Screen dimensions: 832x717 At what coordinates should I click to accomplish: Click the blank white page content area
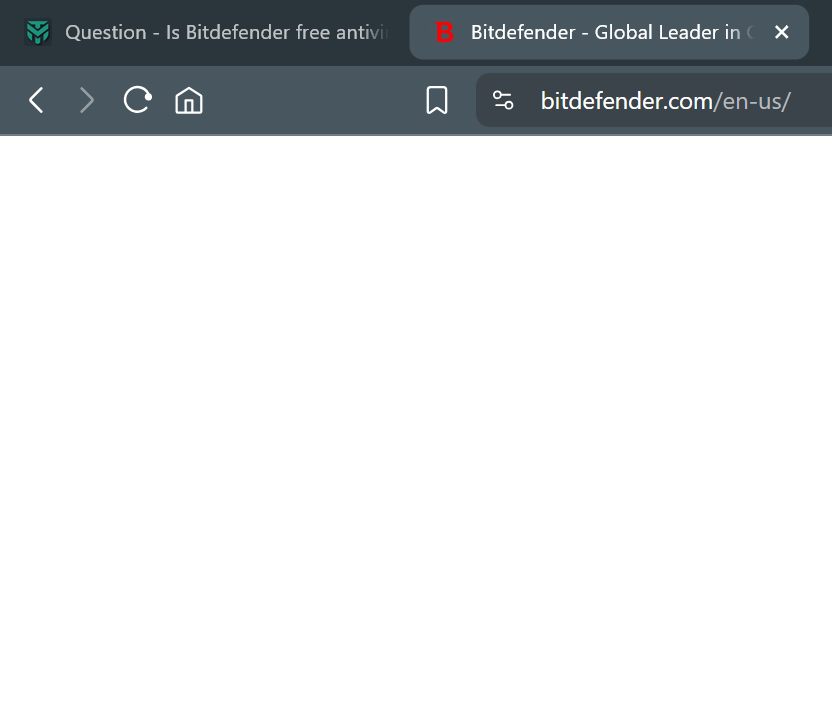[416, 426]
